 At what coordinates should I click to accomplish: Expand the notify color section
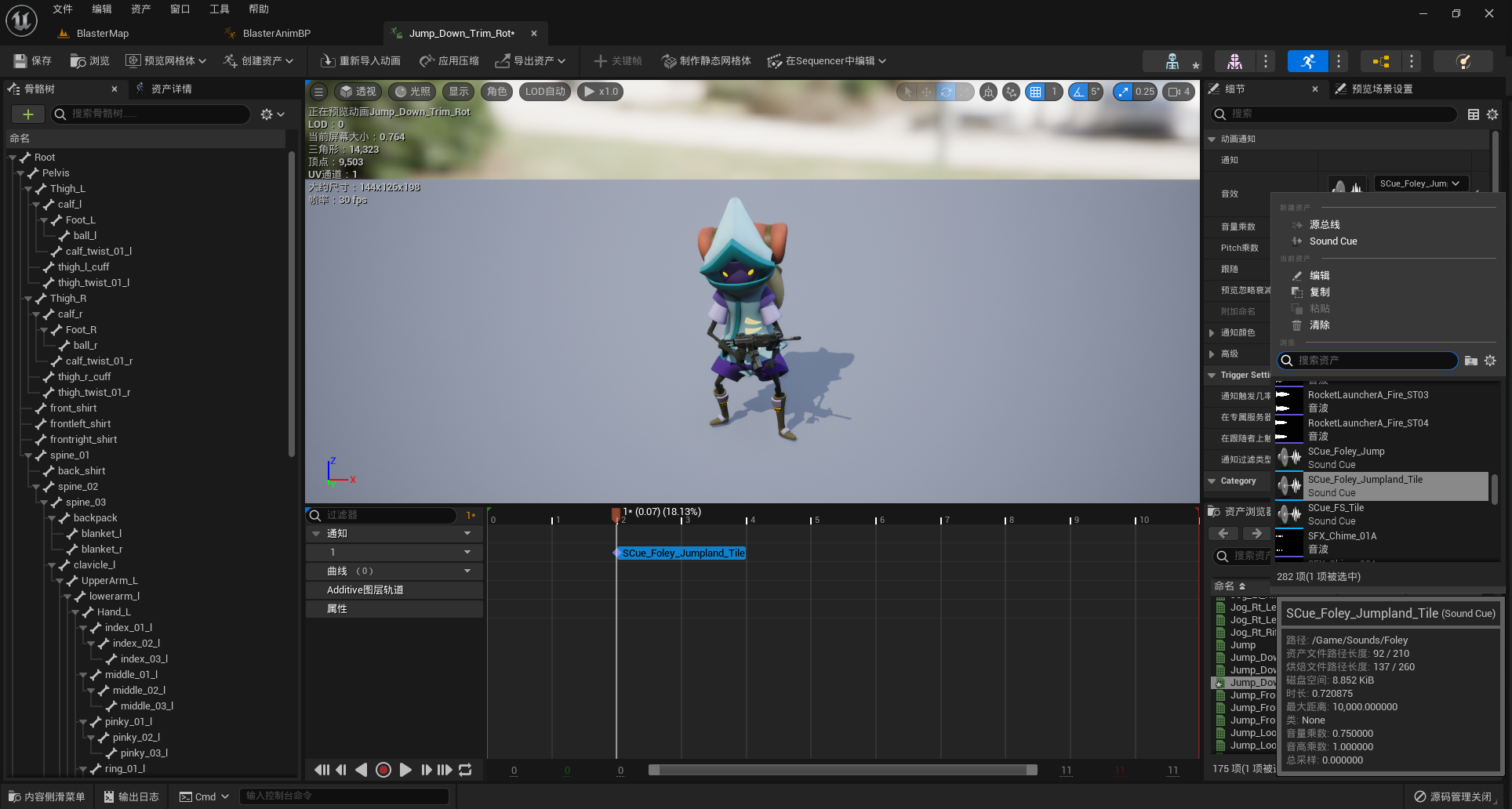click(x=1212, y=332)
